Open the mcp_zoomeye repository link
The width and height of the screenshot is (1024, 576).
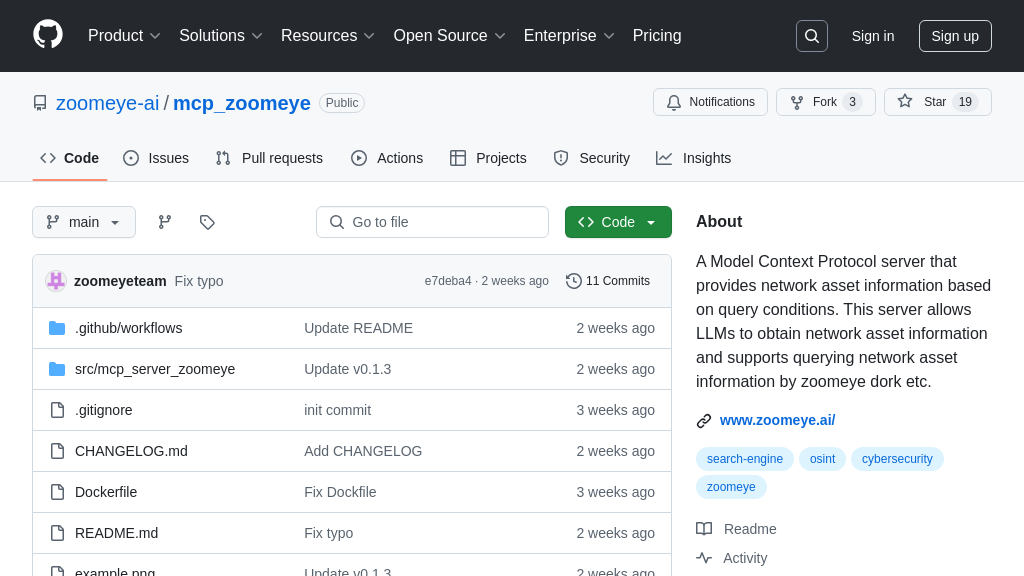242,103
